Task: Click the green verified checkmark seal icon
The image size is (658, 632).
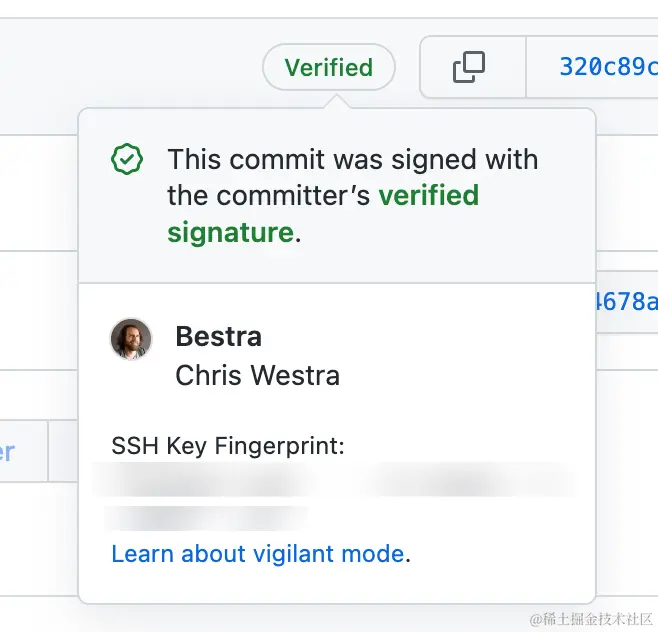Action: 127,159
